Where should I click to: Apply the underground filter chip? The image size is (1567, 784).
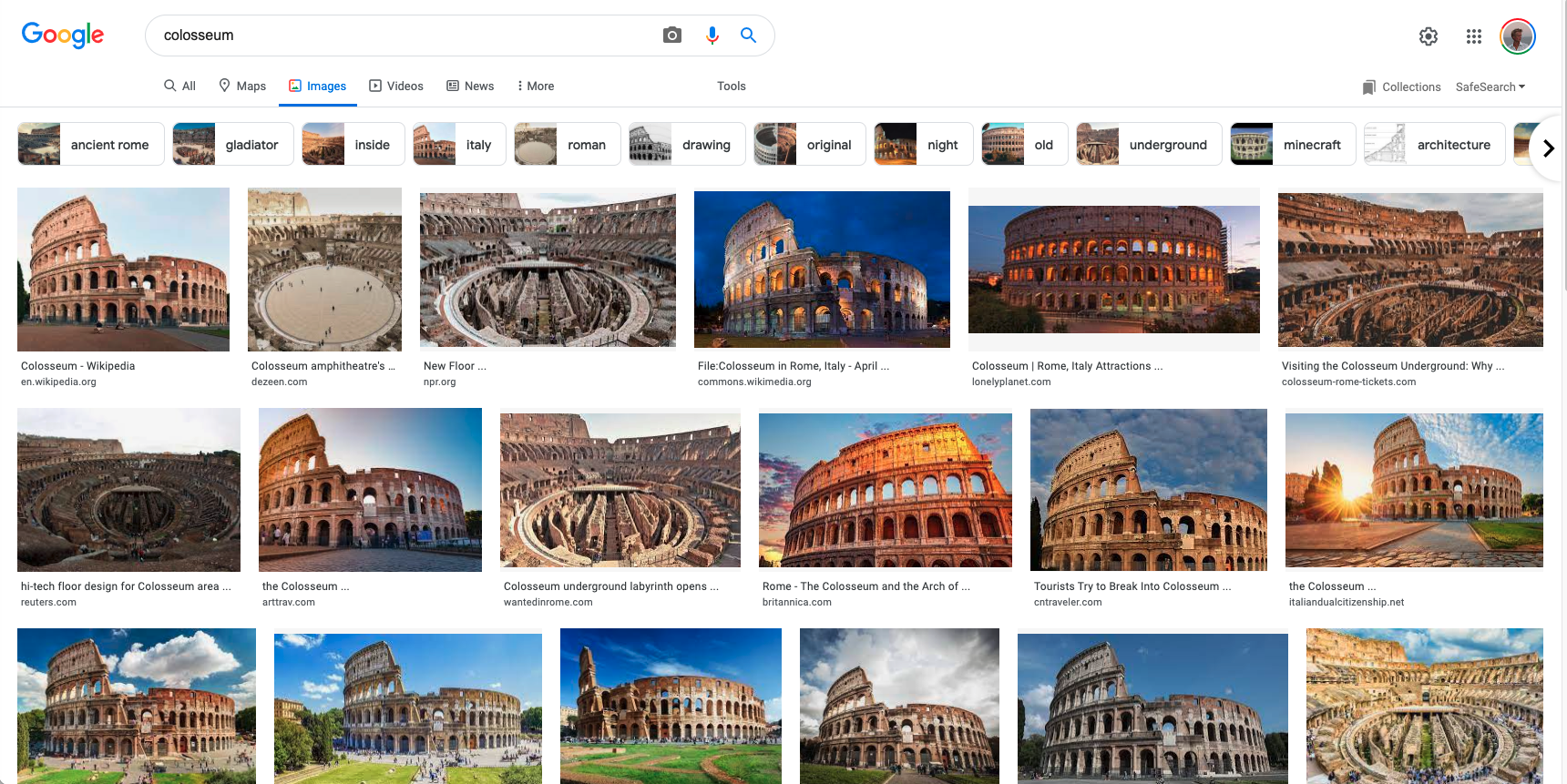tap(1149, 145)
